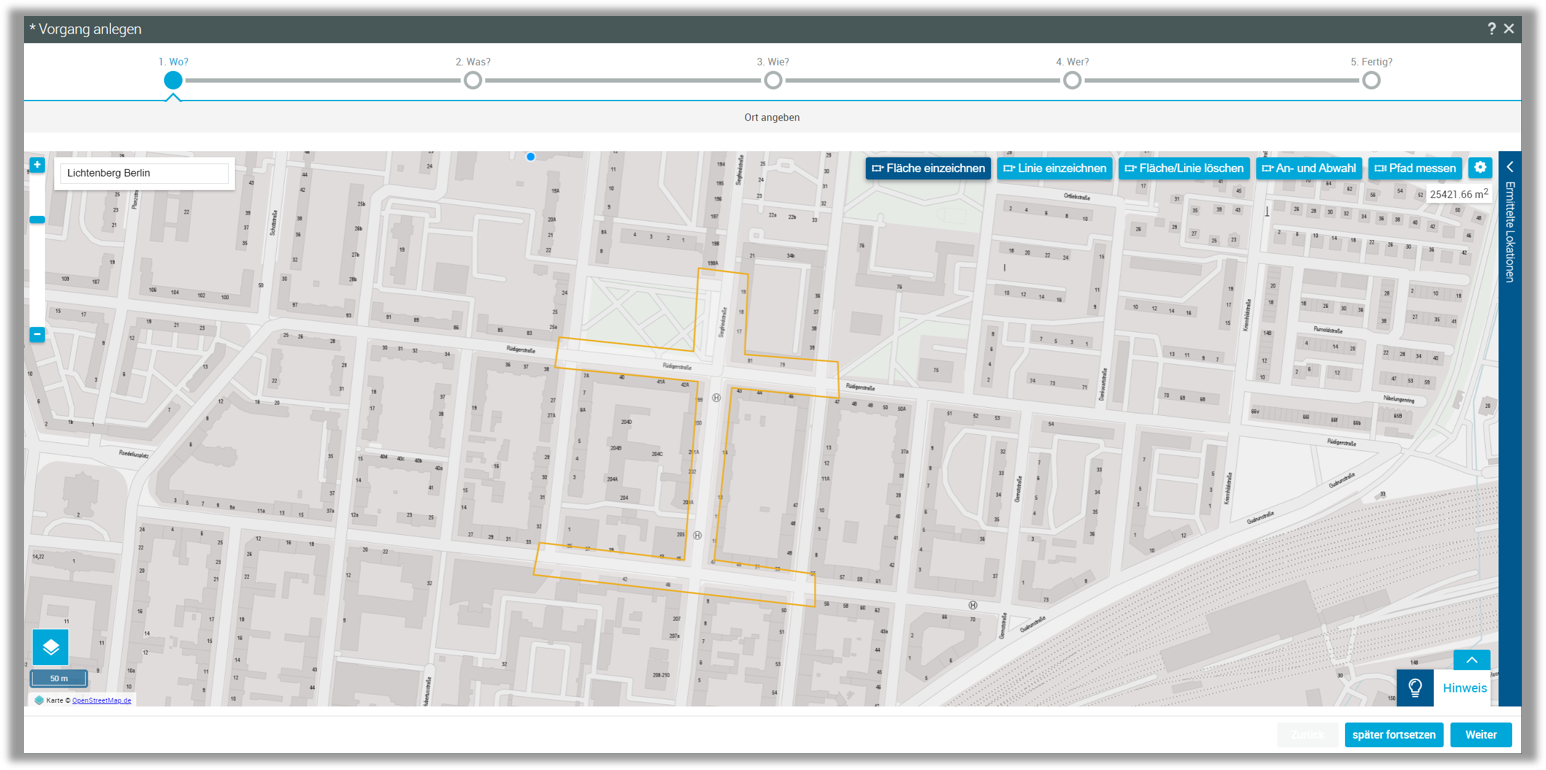Click the Lichtenberg Berlin search field

[144, 173]
